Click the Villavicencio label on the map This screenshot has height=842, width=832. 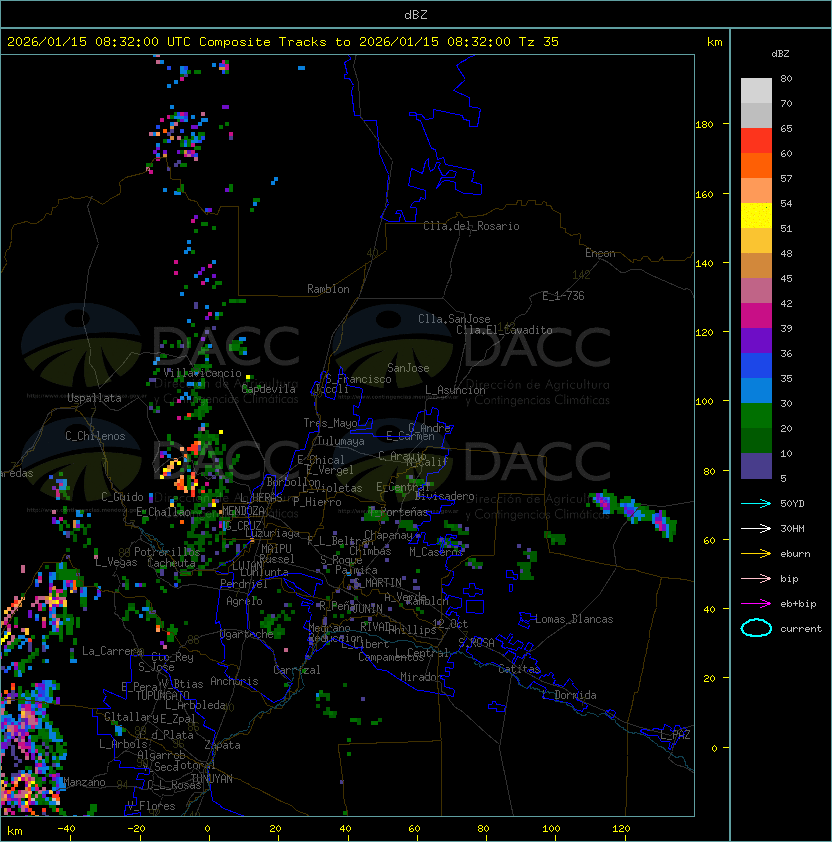196,373
